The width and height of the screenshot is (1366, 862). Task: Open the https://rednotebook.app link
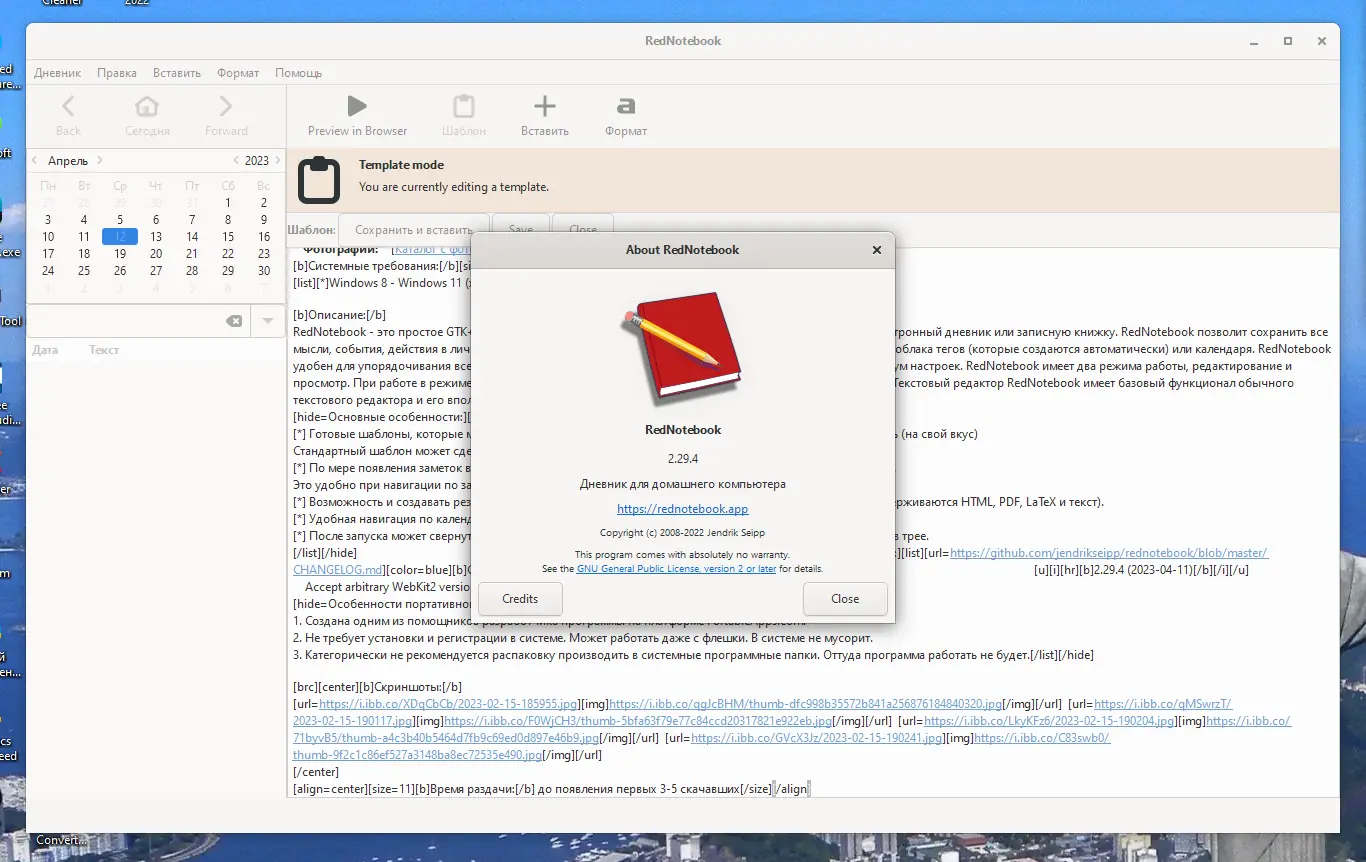683,509
